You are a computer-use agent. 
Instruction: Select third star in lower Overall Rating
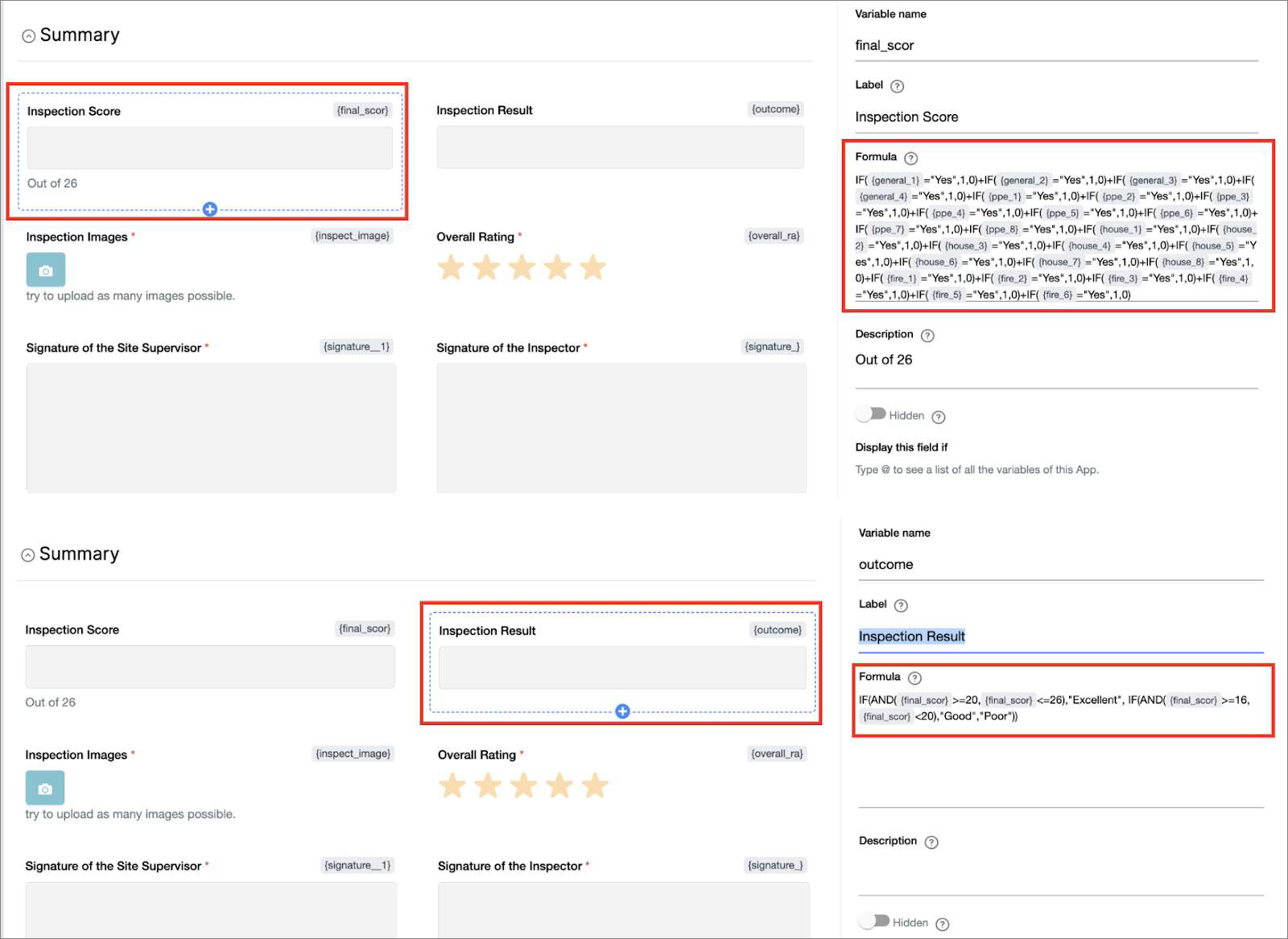[x=523, y=785]
